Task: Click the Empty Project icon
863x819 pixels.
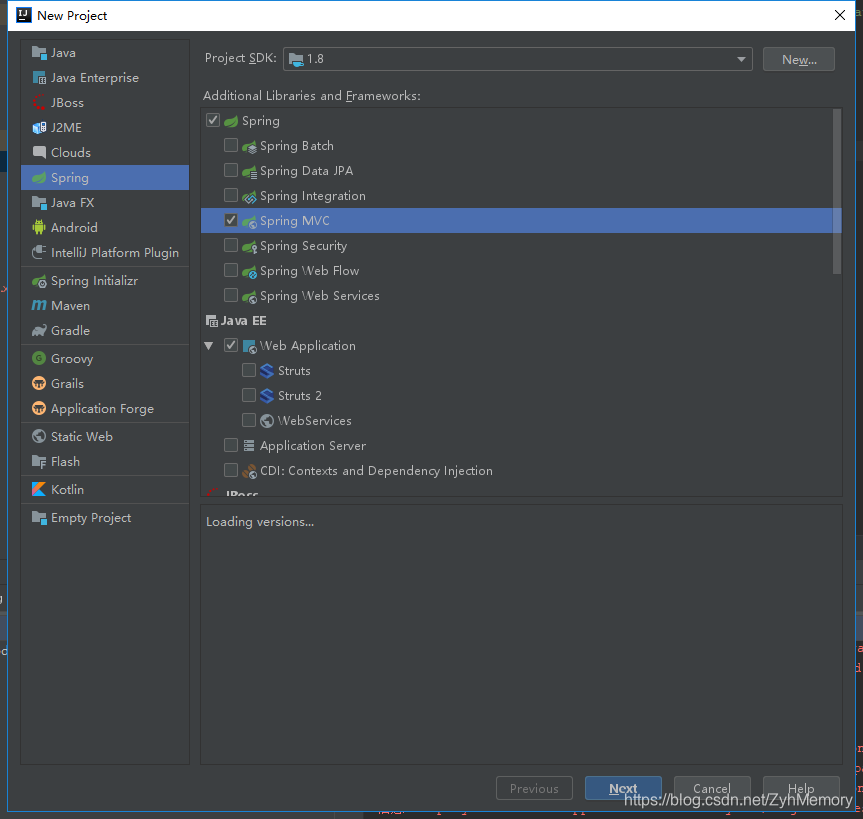Action: point(39,518)
